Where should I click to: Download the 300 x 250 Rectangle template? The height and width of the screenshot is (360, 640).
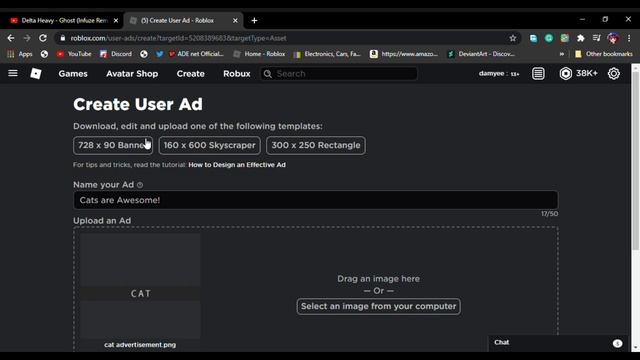click(316, 145)
